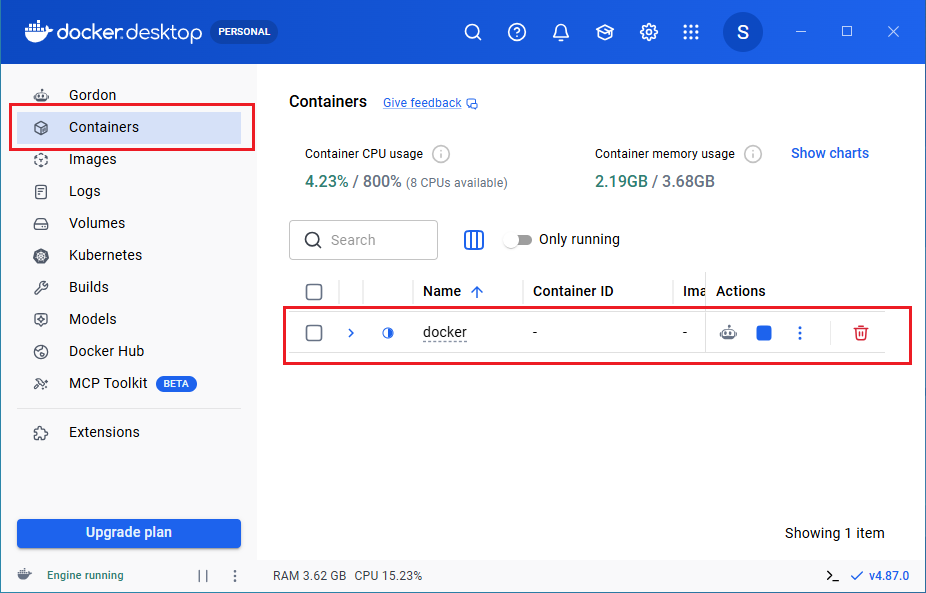Open Docker Hub in the sidebar
The height and width of the screenshot is (593, 926).
[129, 351]
